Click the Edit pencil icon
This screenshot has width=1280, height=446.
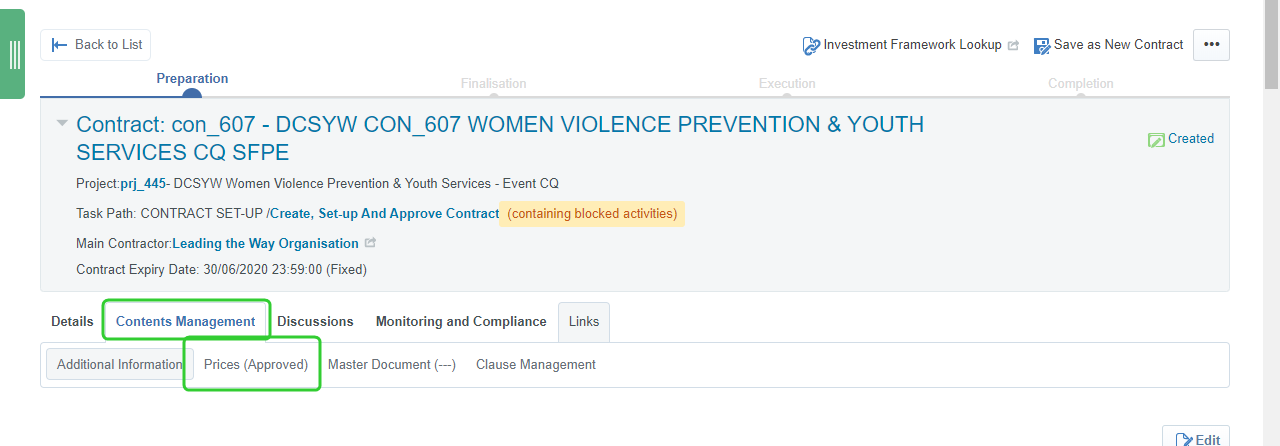(x=1185, y=440)
